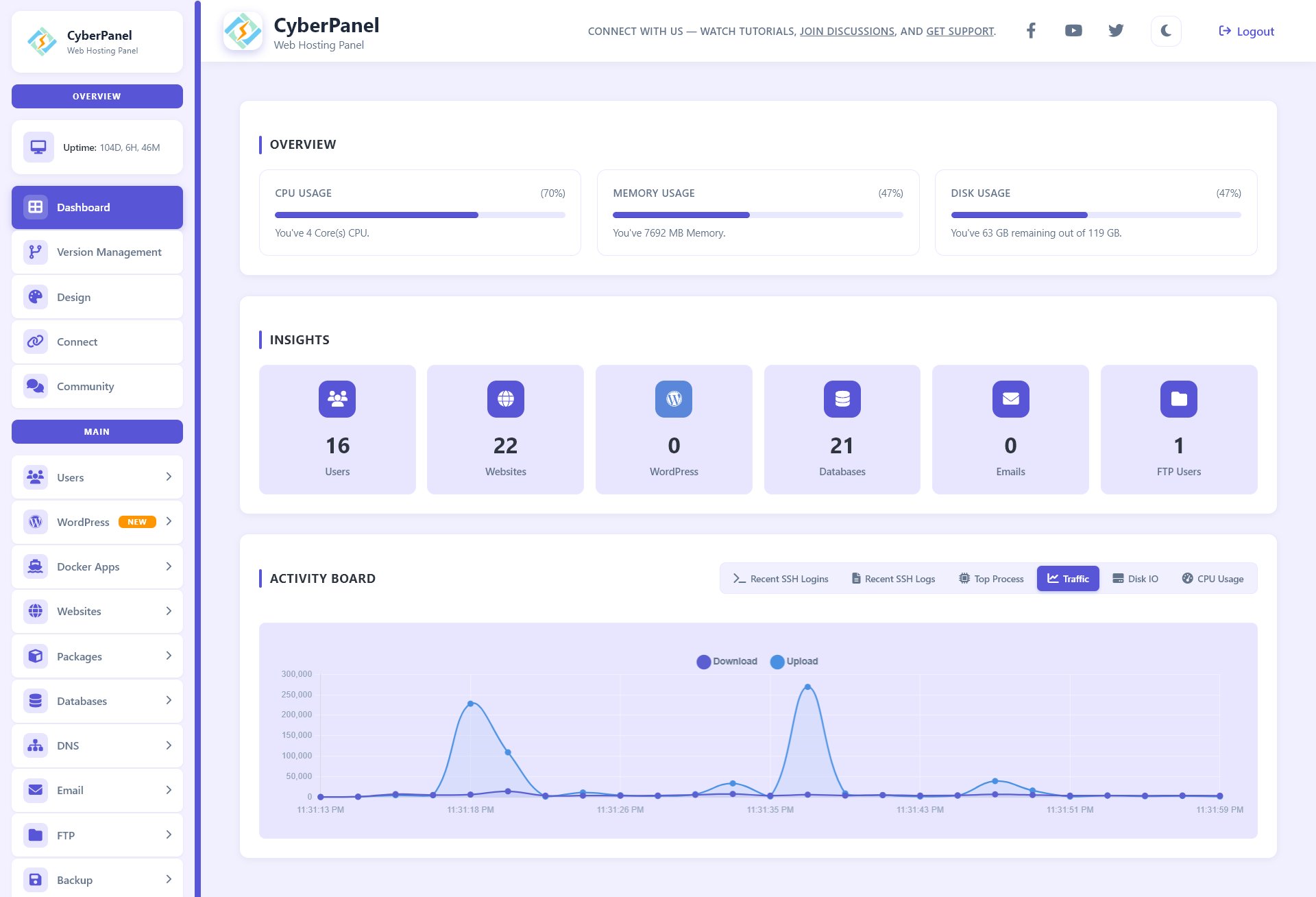Expand the Docker Apps sidebar menu
This screenshot has height=897, width=1316.
tap(97, 566)
